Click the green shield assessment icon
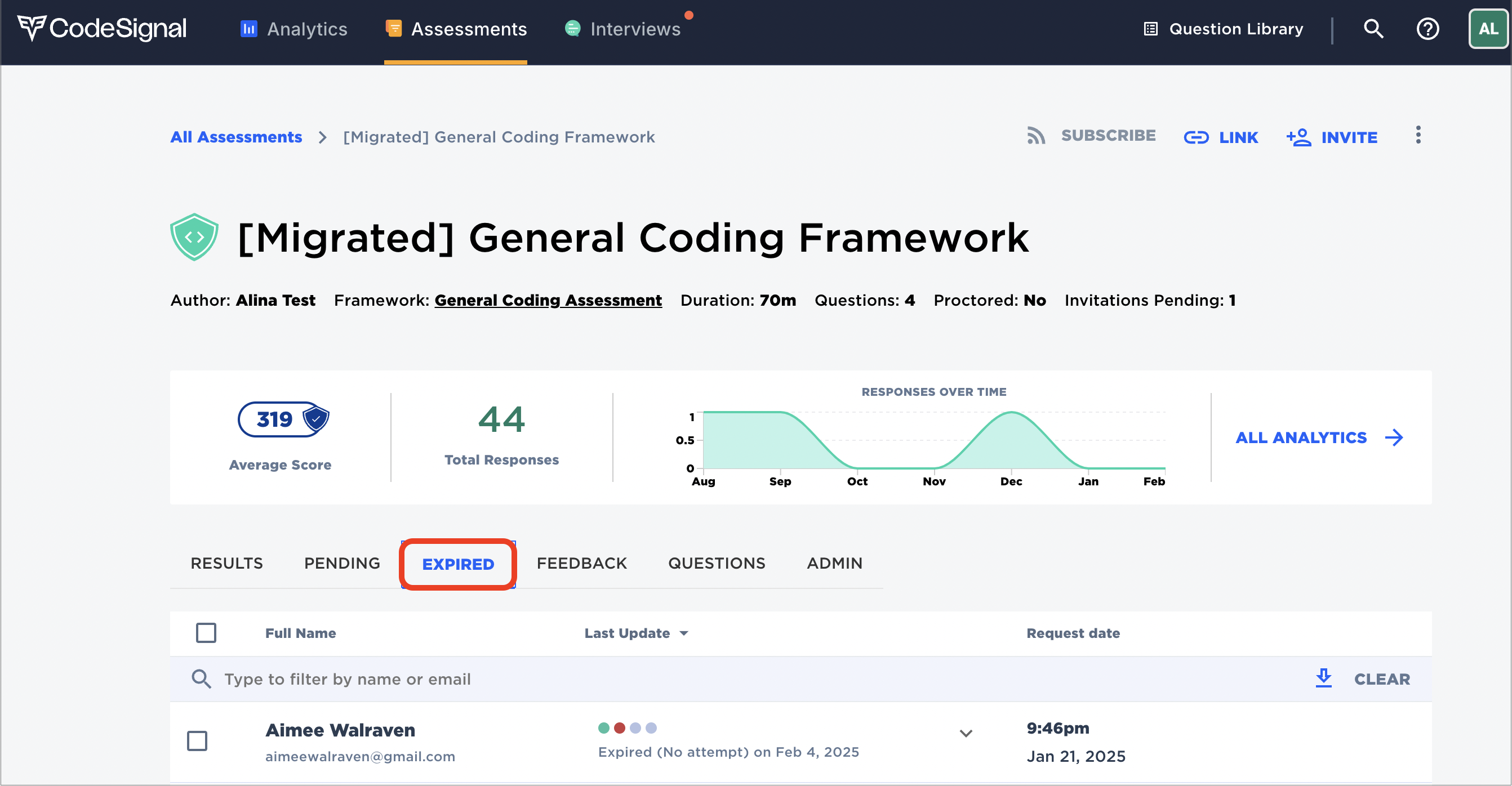The width and height of the screenshot is (1512, 786). (194, 237)
